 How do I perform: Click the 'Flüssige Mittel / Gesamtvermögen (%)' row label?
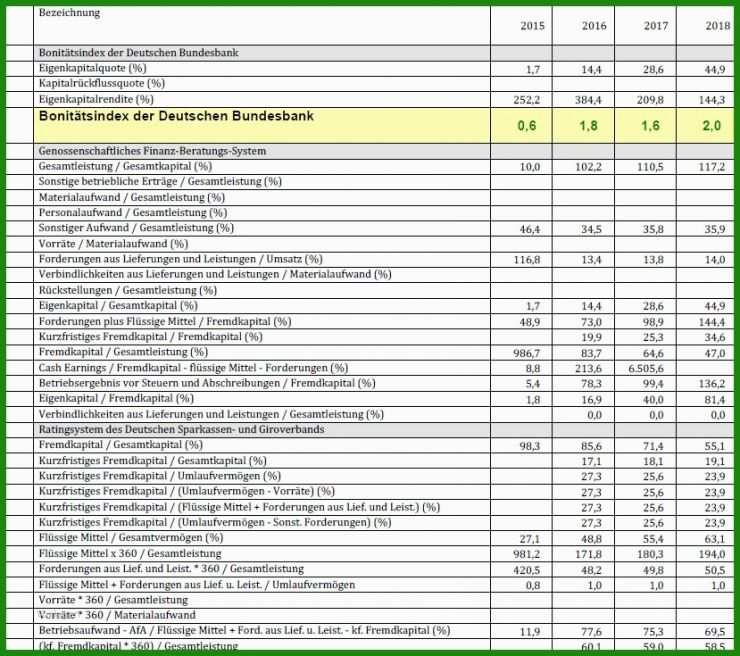pos(131,538)
